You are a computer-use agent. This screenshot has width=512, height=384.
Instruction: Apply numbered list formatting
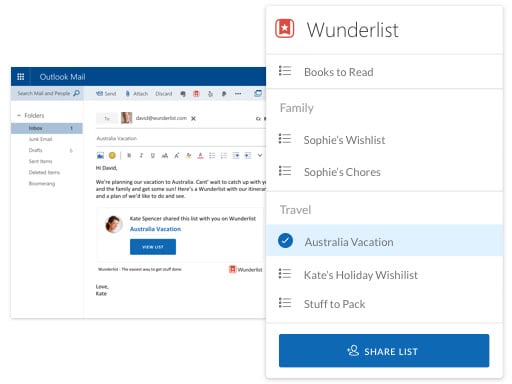click(224, 155)
